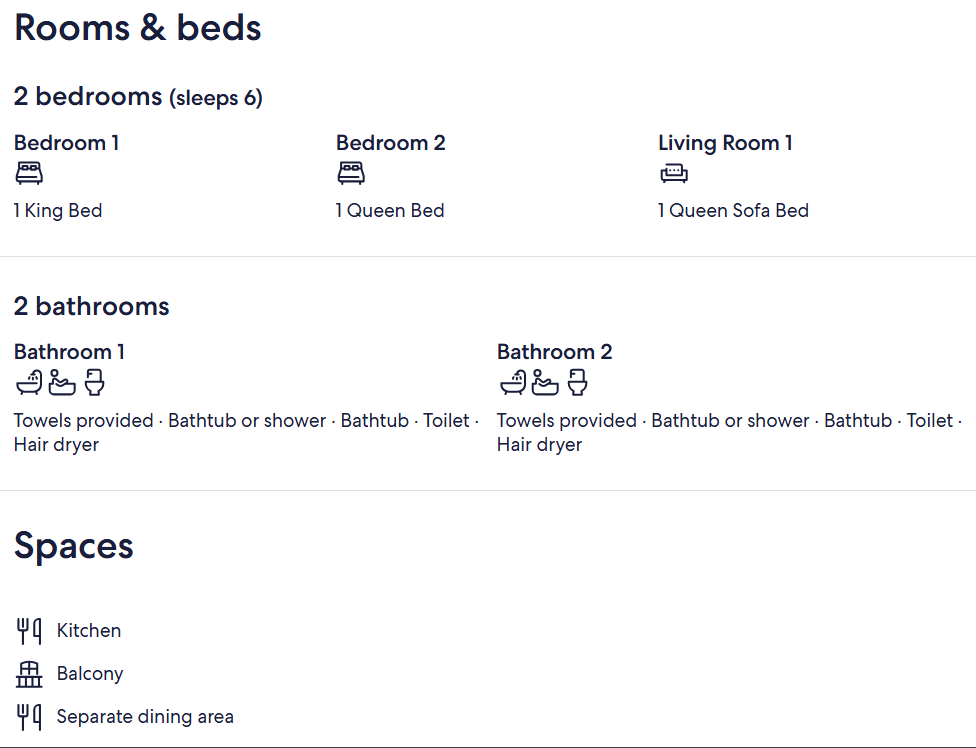This screenshot has width=976, height=748.
Task: Click the Balcony text label
Action: pos(90,674)
